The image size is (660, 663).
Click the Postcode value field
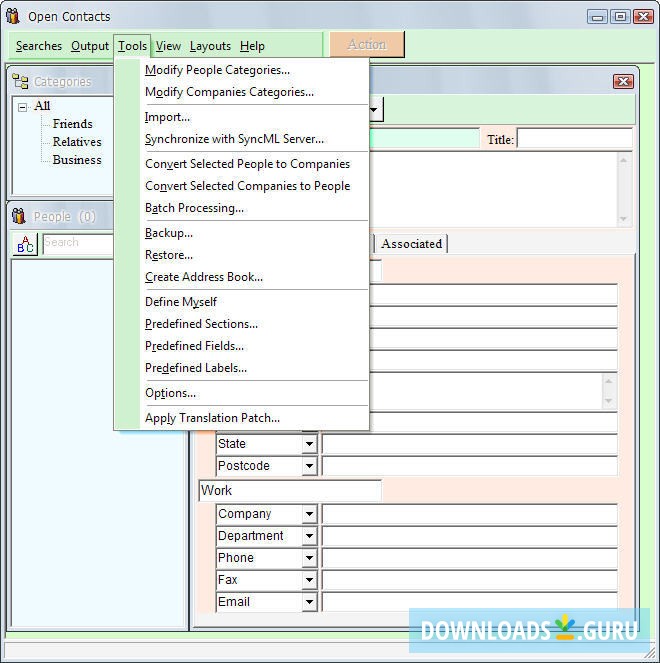pos(469,466)
